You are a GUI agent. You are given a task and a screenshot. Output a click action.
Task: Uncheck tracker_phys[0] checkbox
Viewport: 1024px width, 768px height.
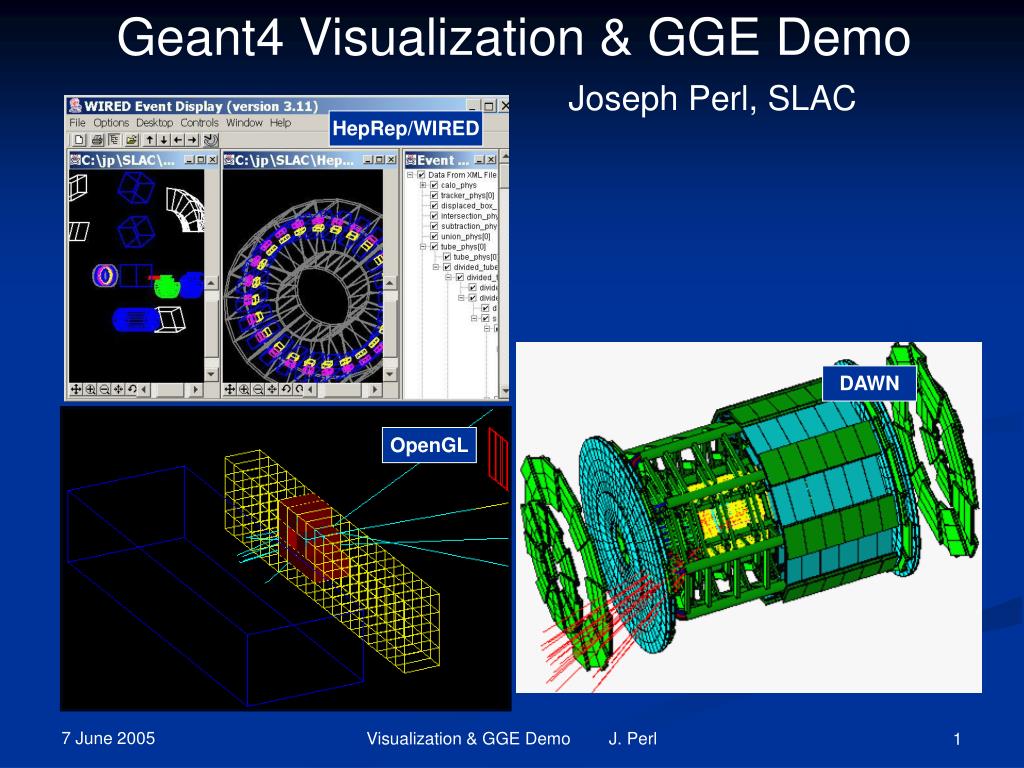[x=434, y=195]
